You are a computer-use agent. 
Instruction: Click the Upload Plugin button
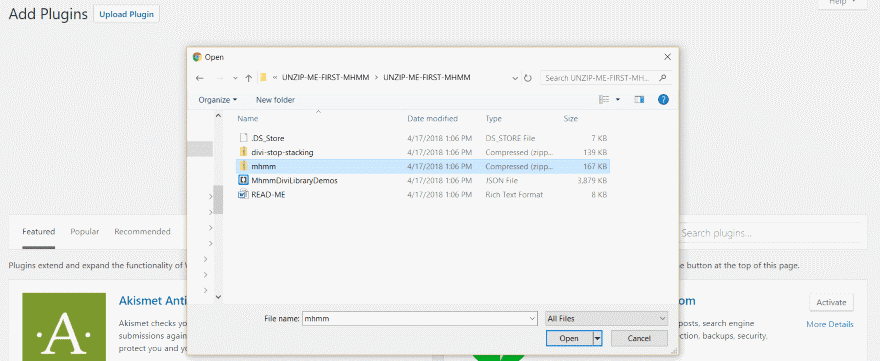coord(126,14)
